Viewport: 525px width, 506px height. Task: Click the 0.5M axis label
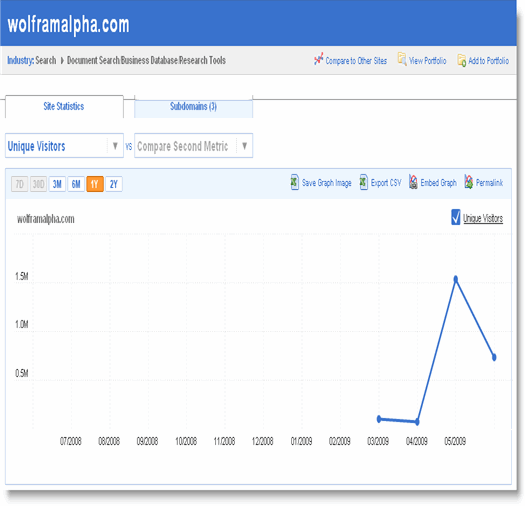point(22,373)
